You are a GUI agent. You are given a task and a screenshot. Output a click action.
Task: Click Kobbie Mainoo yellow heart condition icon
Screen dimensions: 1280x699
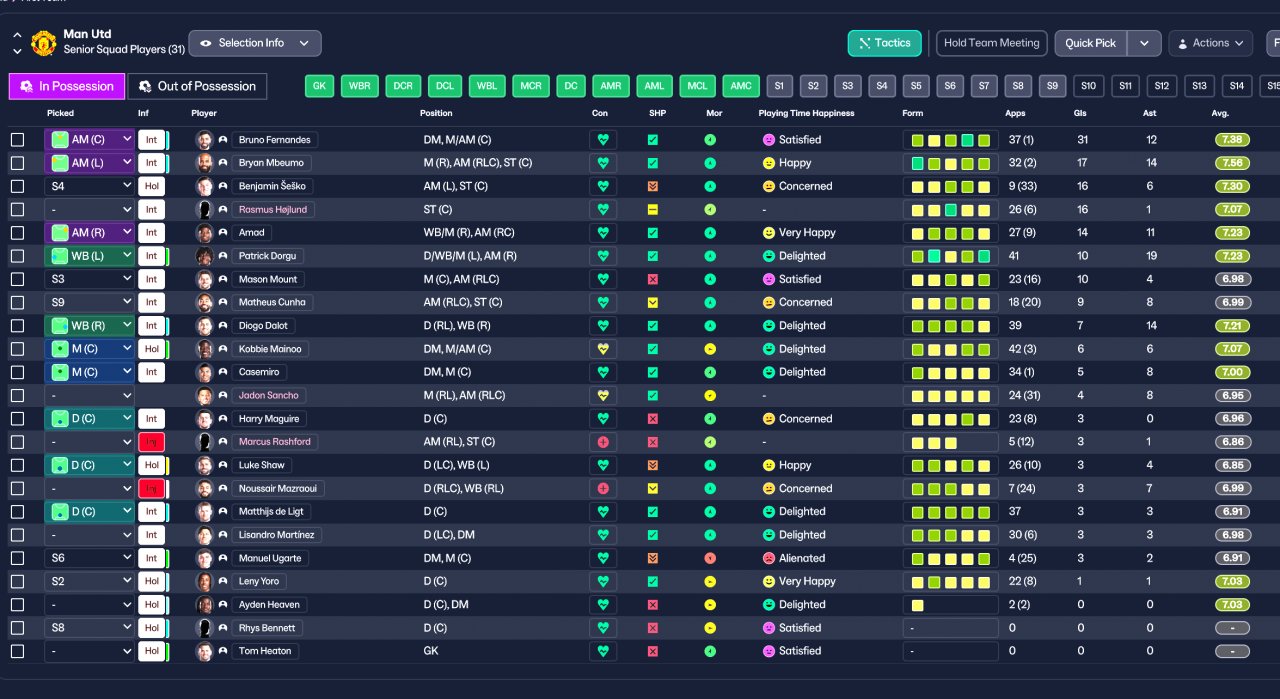[x=603, y=349]
